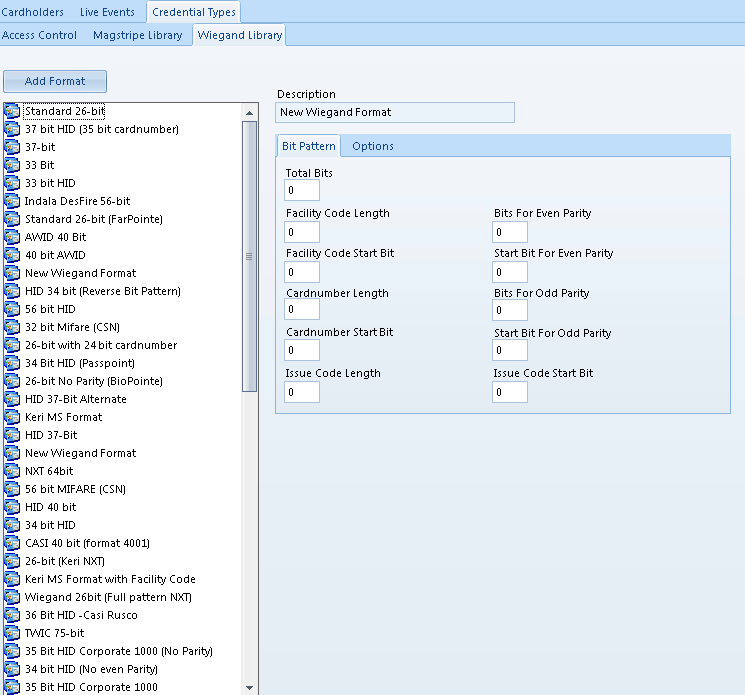Click the icon beside 32 bit Mifare (CSN)
Viewport: 745px width, 695px height.
pyautogui.click(x=12, y=327)
